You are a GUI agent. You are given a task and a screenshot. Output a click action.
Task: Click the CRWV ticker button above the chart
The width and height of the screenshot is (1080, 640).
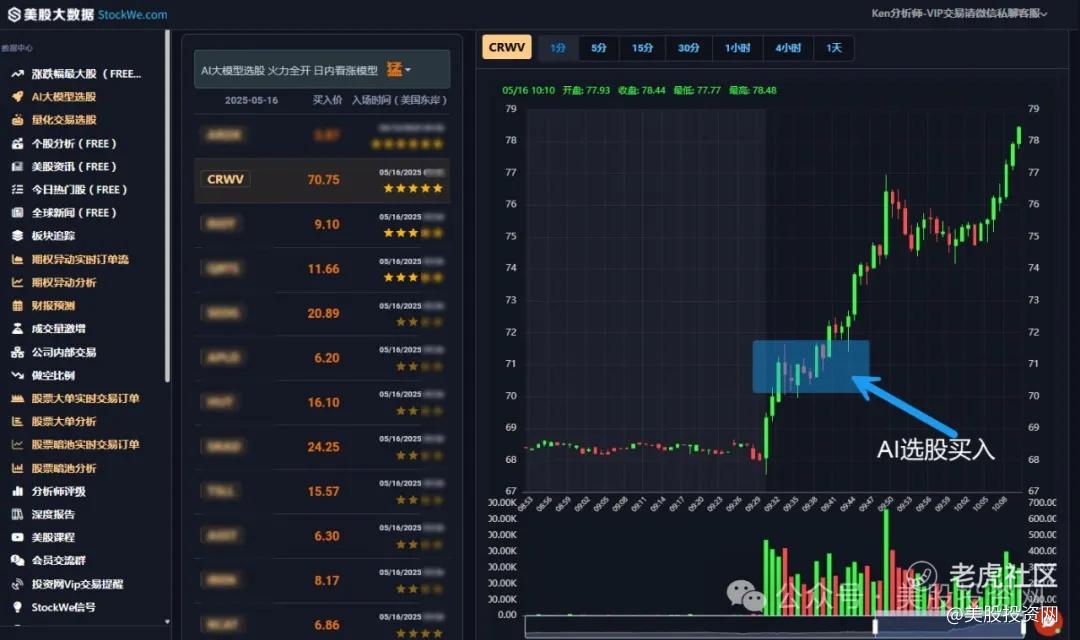[x=507, y=47]
